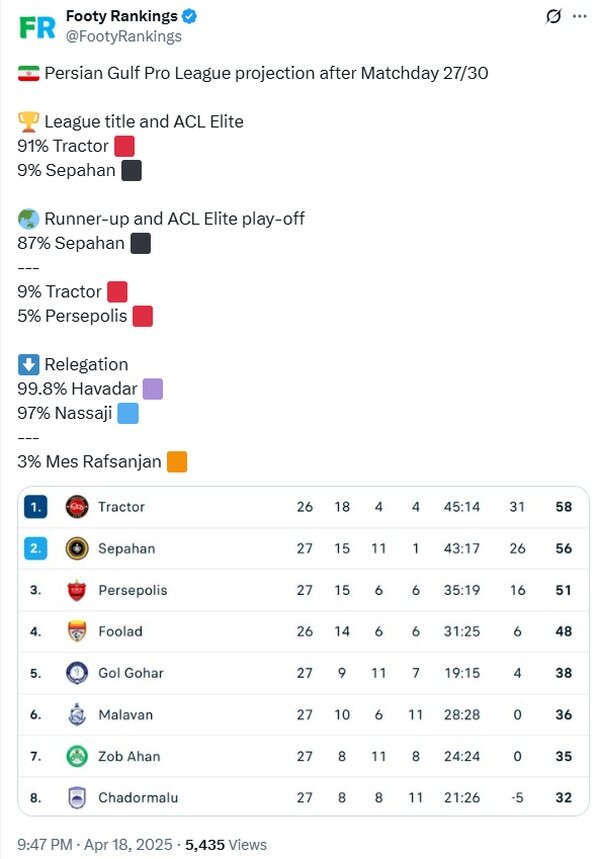Click the Tractor club logo in table
Viewport: 603px width, 859px height.
pyautogui.click(x=77, y=507)
